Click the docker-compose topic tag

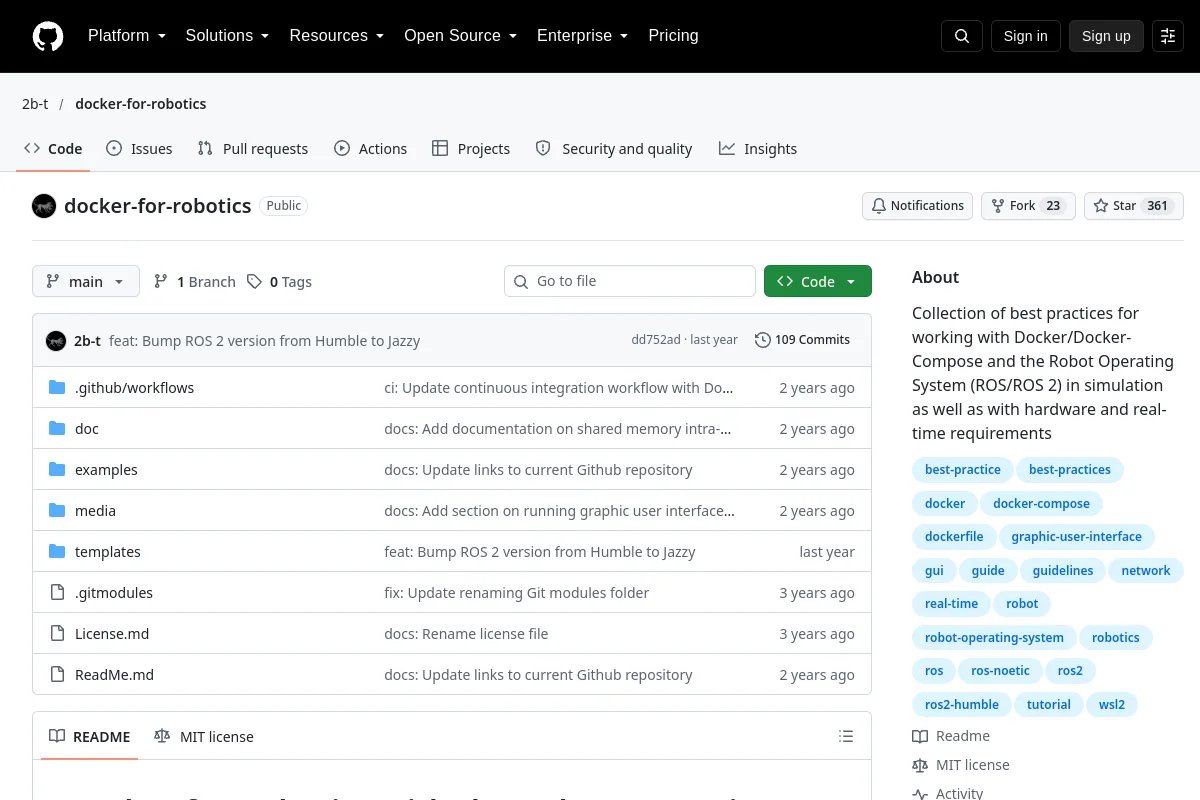(x=1041, y=504)
